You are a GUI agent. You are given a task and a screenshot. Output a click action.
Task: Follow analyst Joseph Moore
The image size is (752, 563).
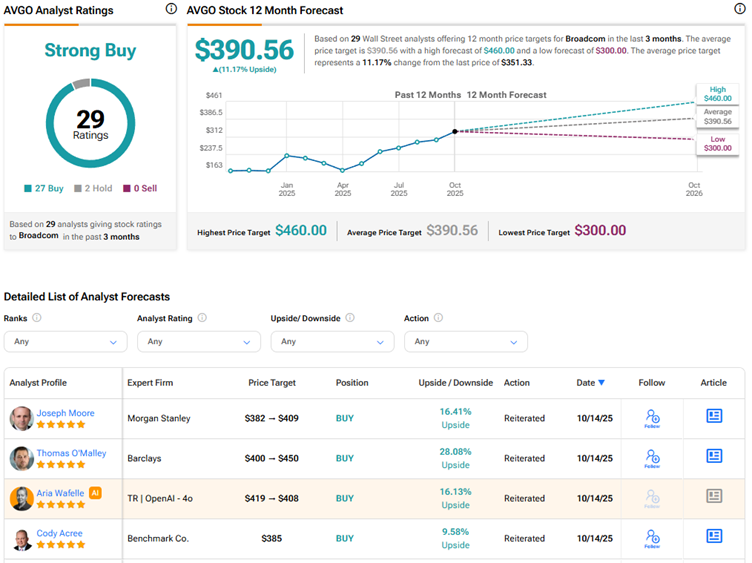point(652,418)
